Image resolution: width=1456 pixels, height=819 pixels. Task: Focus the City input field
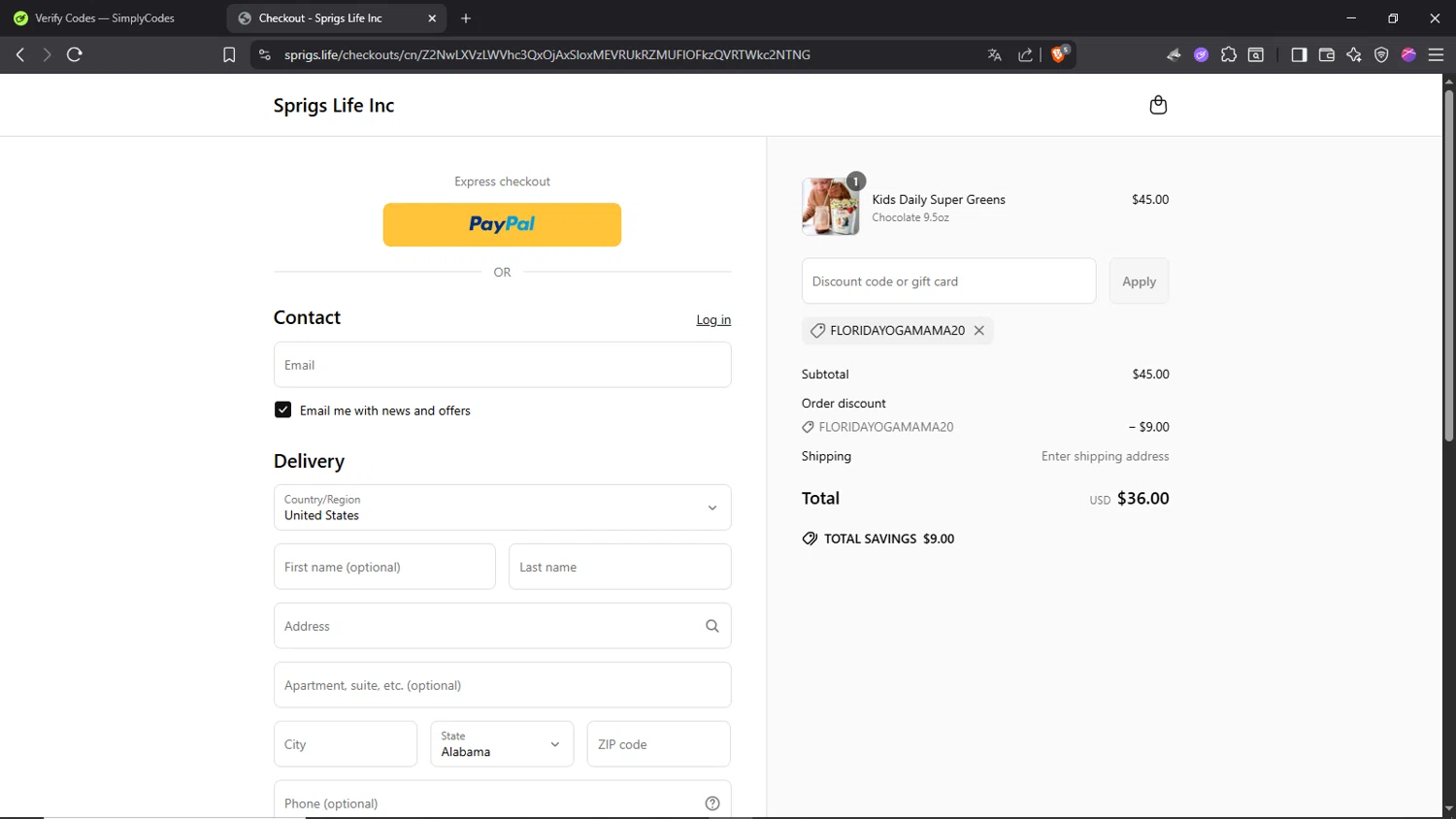[x=346, y=744]
